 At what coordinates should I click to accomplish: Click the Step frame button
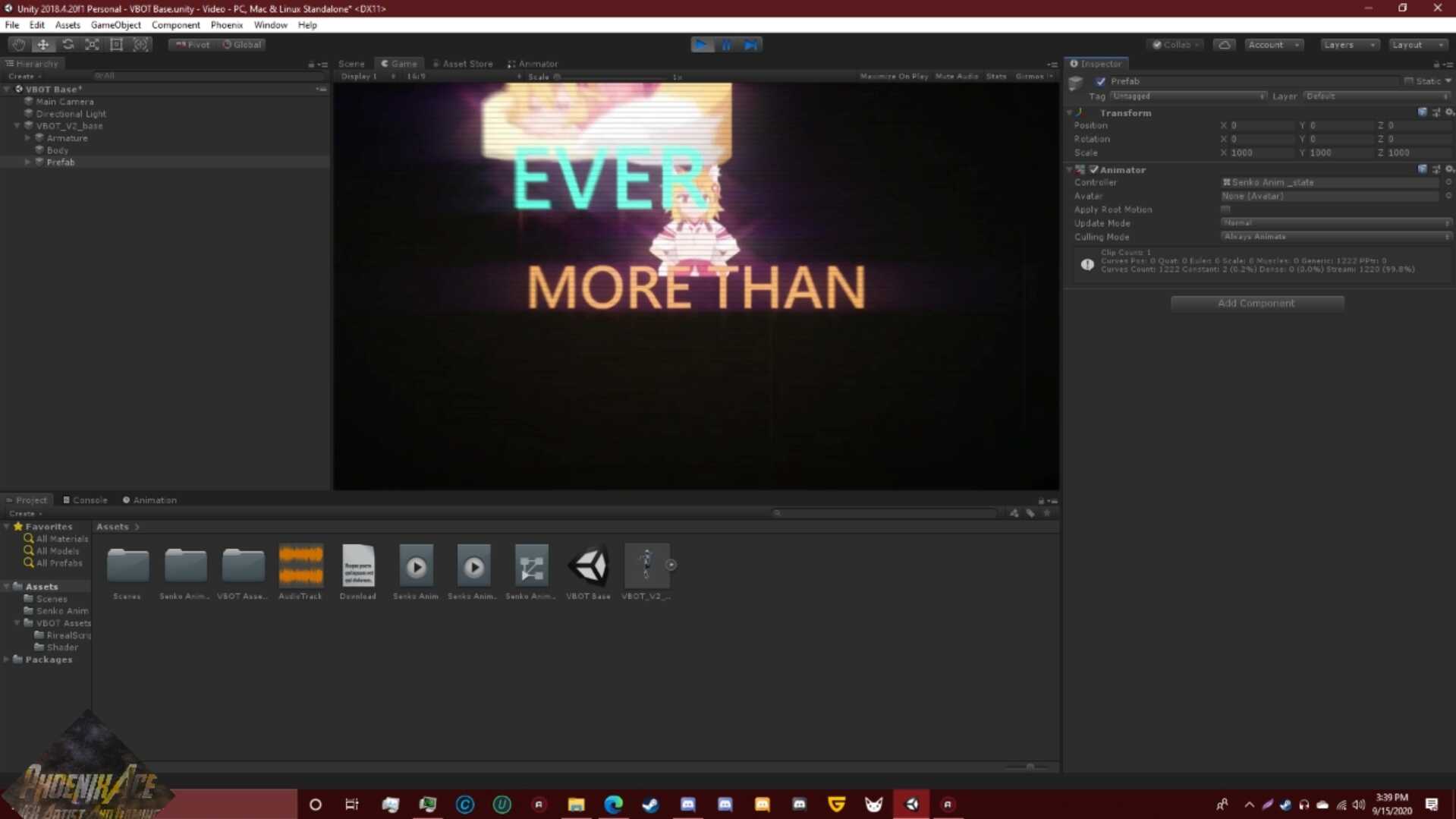[x=750, y=45]
